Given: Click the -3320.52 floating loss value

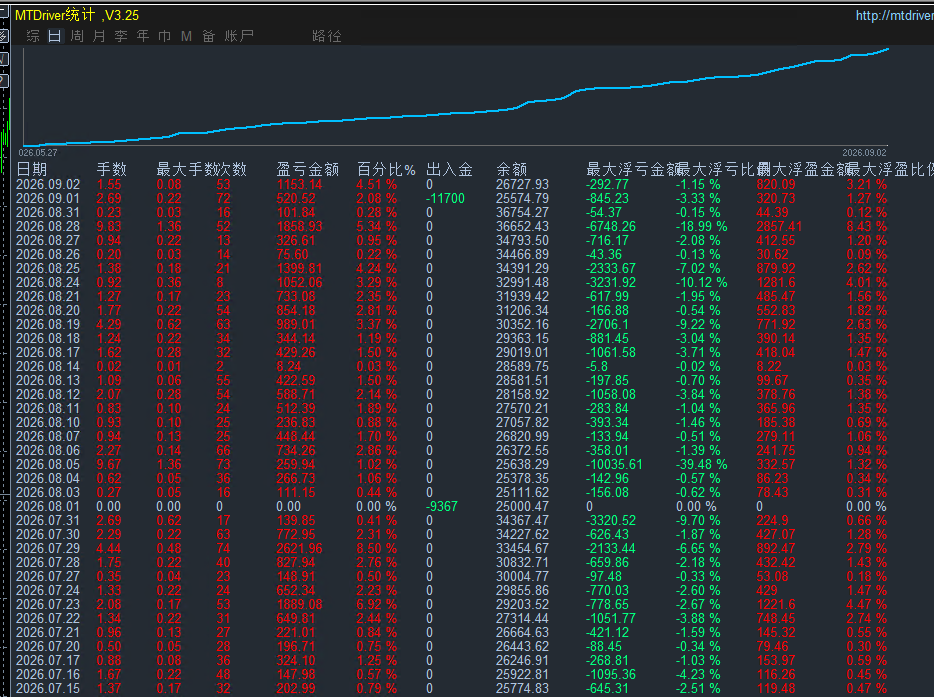Looking at the screenshot, I should tap(611, 521).
